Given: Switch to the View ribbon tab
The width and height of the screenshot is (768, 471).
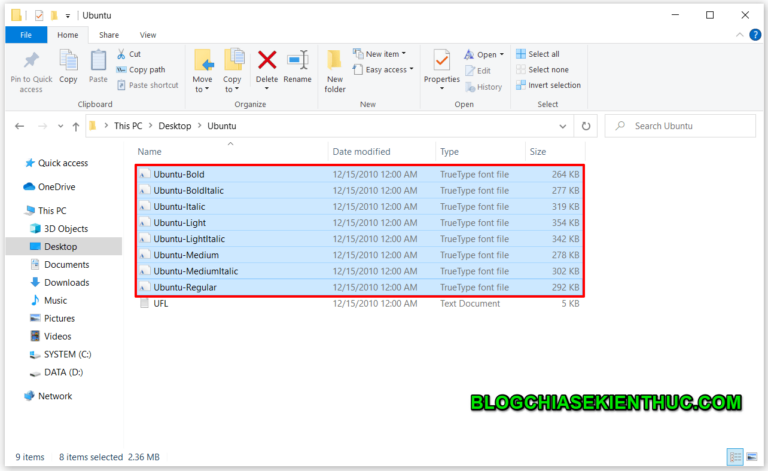Looking at the screenshot, I should click(x=147, y=34).
